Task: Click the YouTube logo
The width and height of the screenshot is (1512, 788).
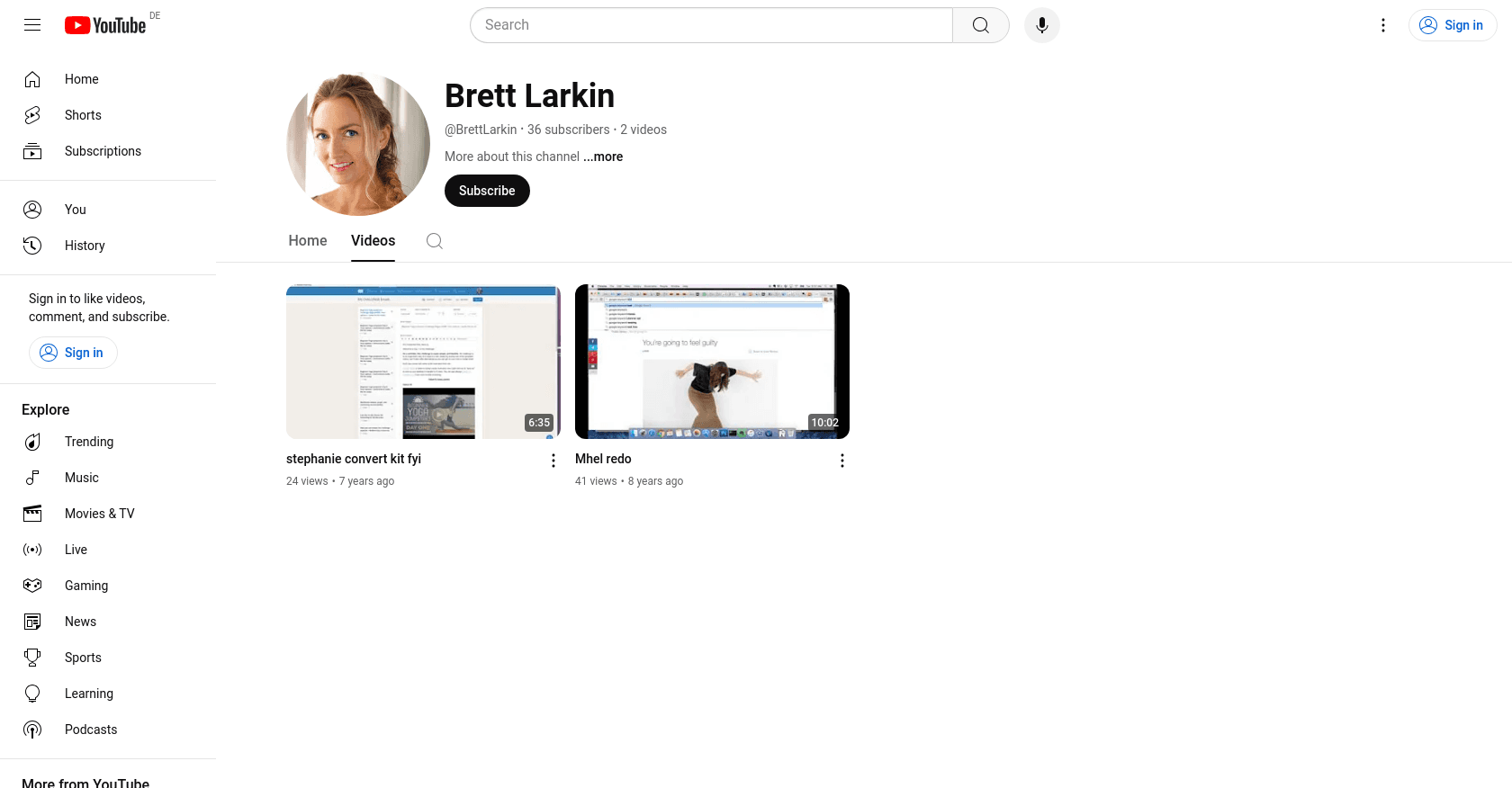Action: [105, 25]
